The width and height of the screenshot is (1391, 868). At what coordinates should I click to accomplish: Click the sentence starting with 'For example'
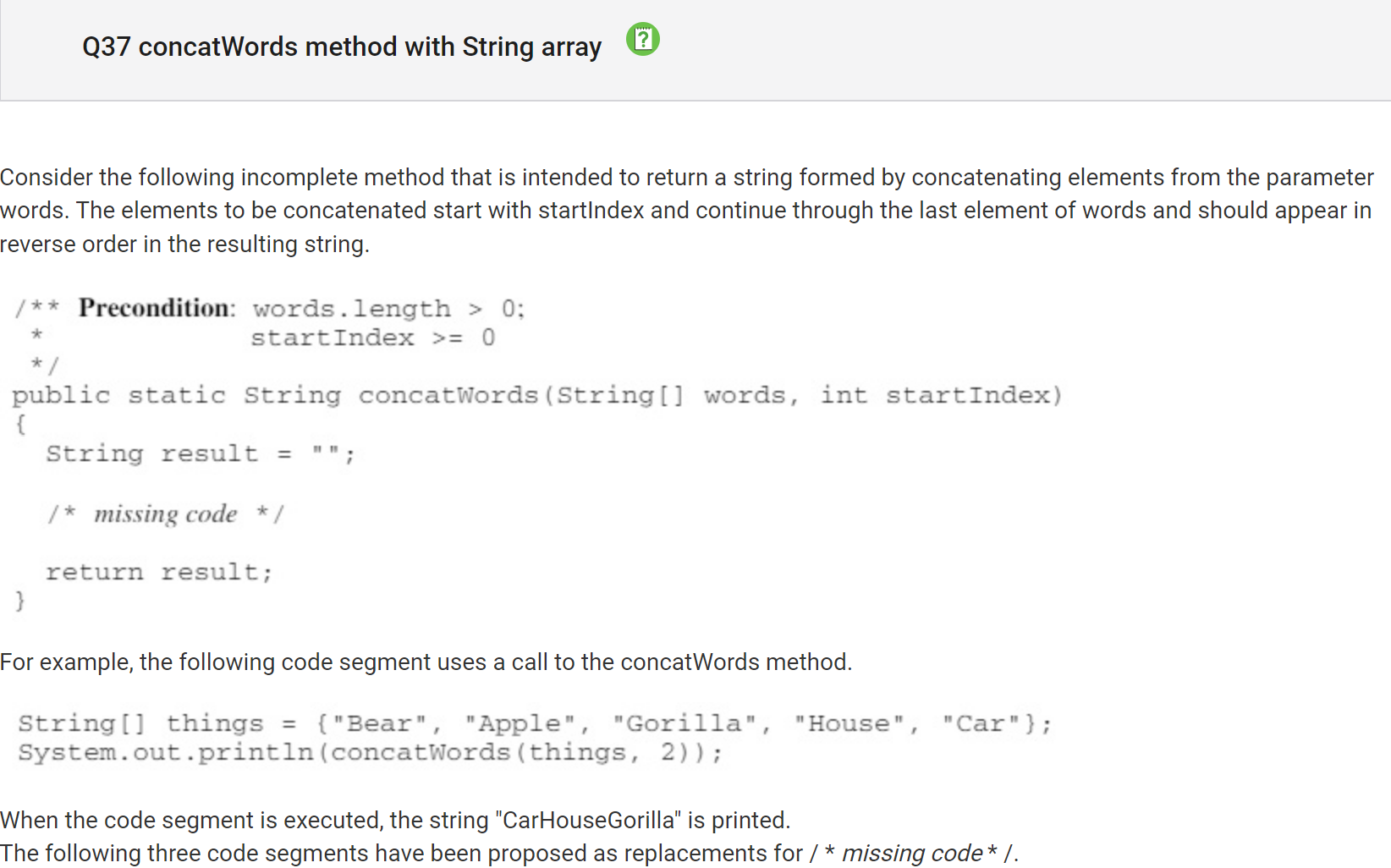click(x=426, y=662)
